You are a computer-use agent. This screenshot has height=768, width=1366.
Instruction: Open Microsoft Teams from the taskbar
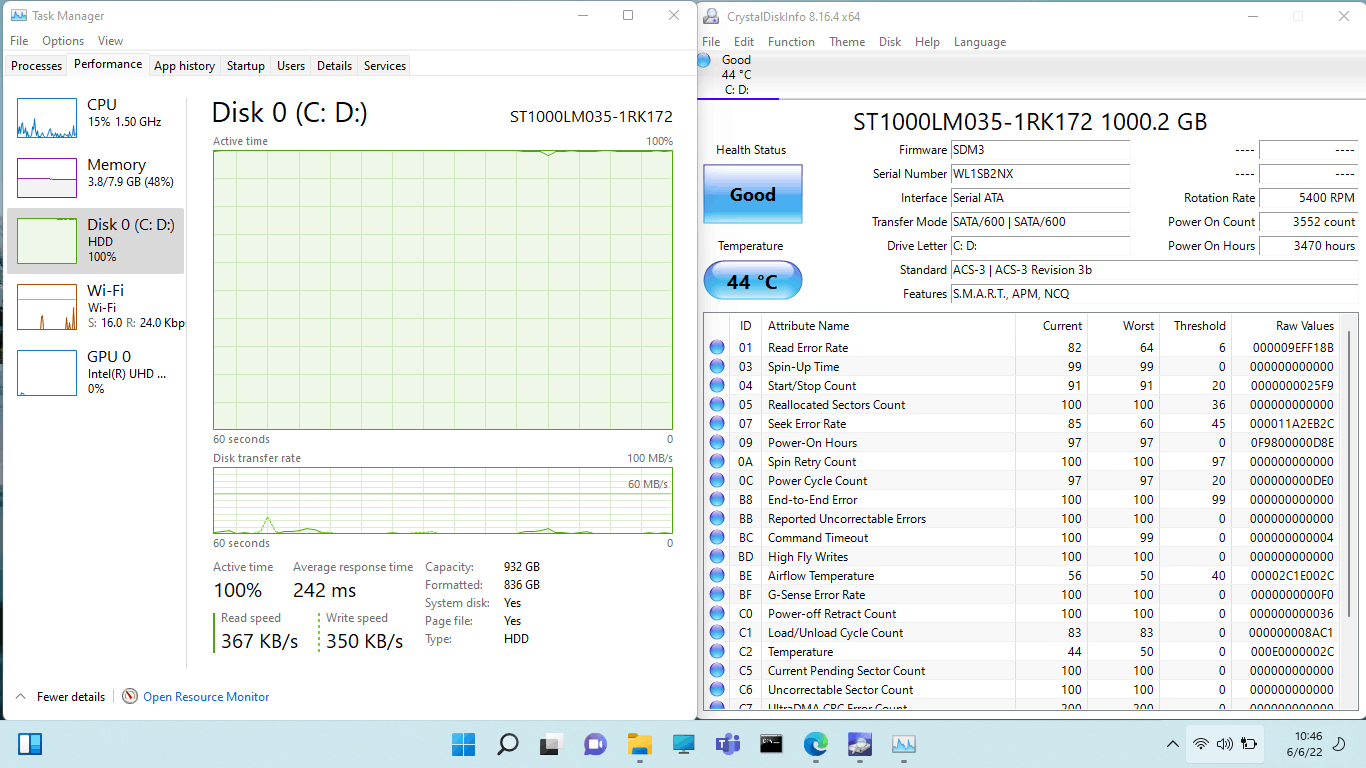point(727,744)
